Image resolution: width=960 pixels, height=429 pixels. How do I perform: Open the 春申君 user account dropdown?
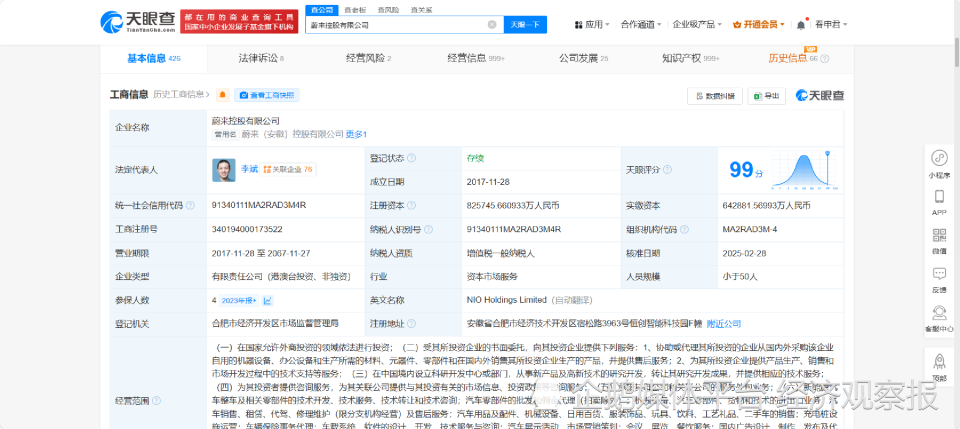(831, 24)
